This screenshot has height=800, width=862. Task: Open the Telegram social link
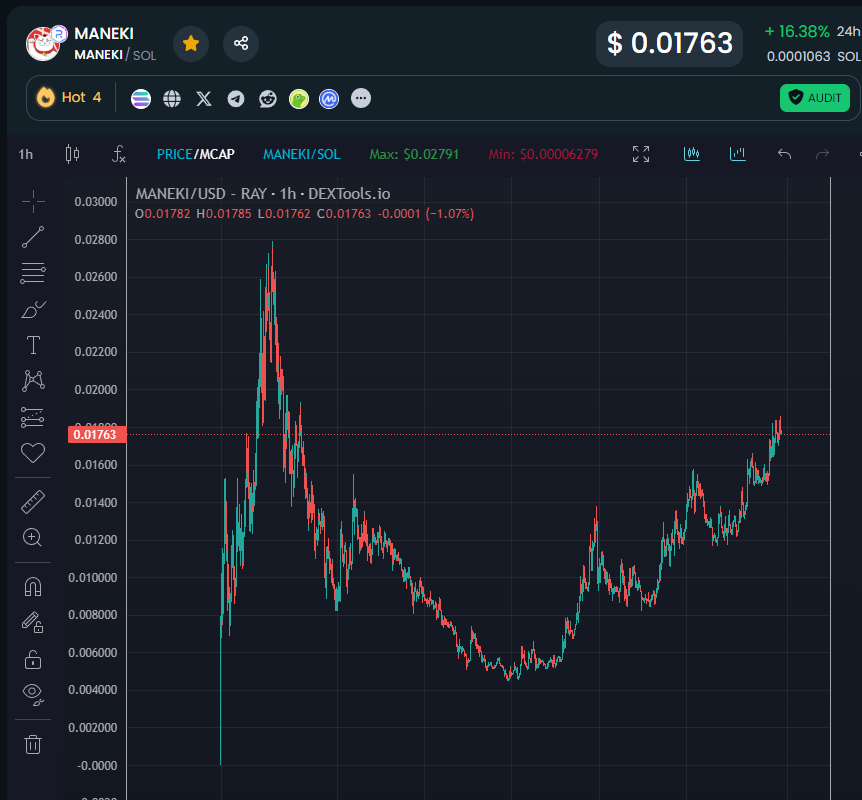click(236, 99)
